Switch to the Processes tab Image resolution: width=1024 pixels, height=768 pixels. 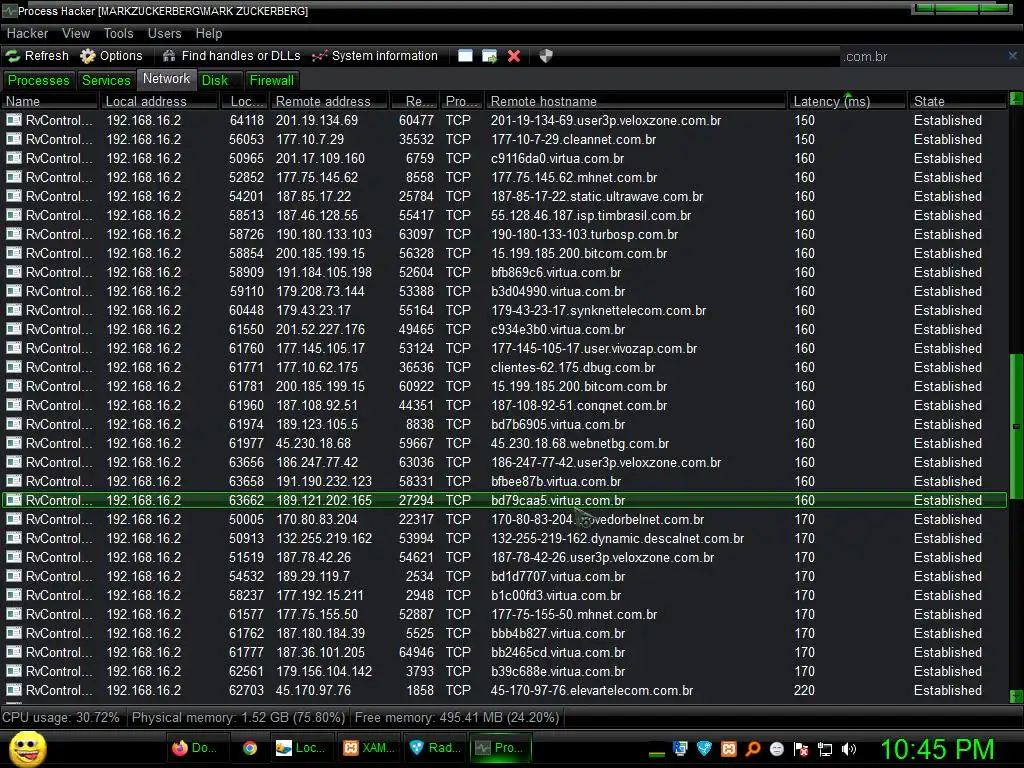[39, 80]
